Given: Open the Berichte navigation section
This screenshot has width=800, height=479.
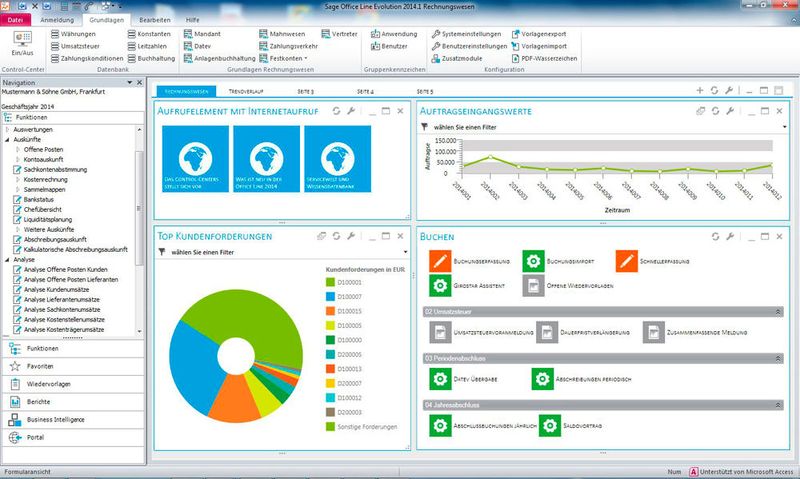Looking at the screenshot, I should [73, 402].
